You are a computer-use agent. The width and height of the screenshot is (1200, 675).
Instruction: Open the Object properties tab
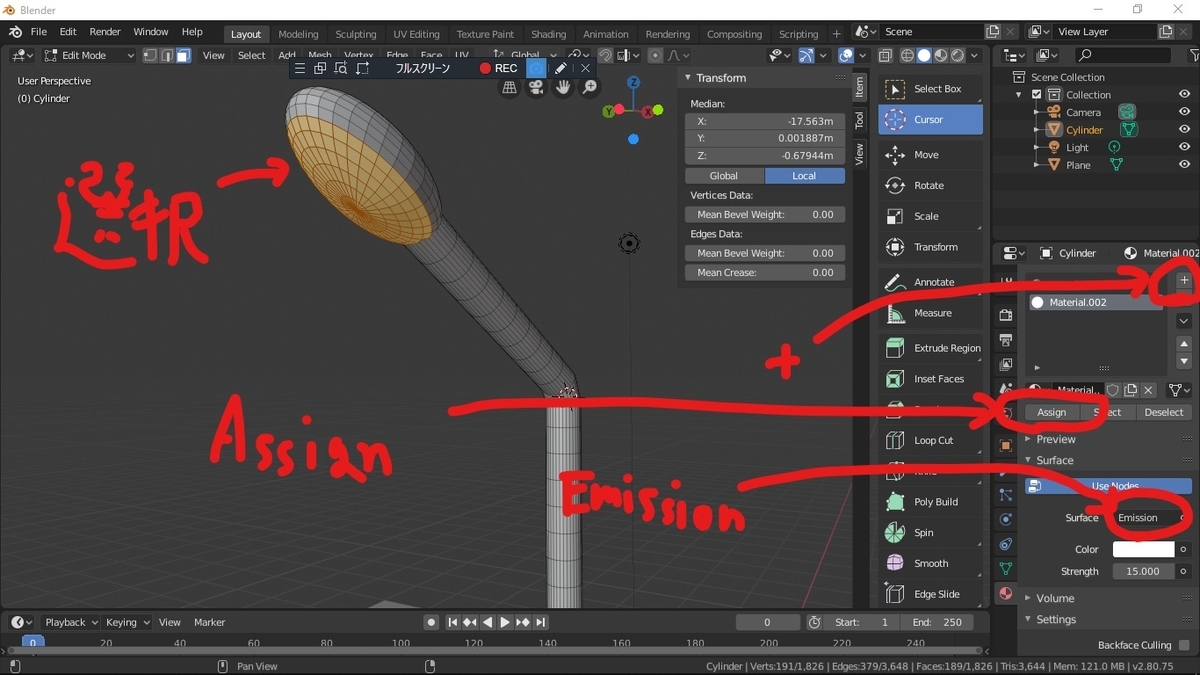click(1006, 445)
